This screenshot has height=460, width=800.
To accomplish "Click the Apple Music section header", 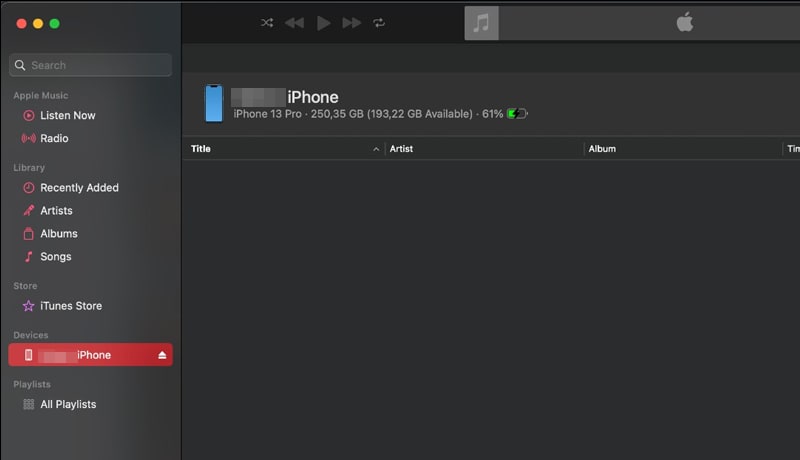I will pyautogui.click(x=41, y=95).
